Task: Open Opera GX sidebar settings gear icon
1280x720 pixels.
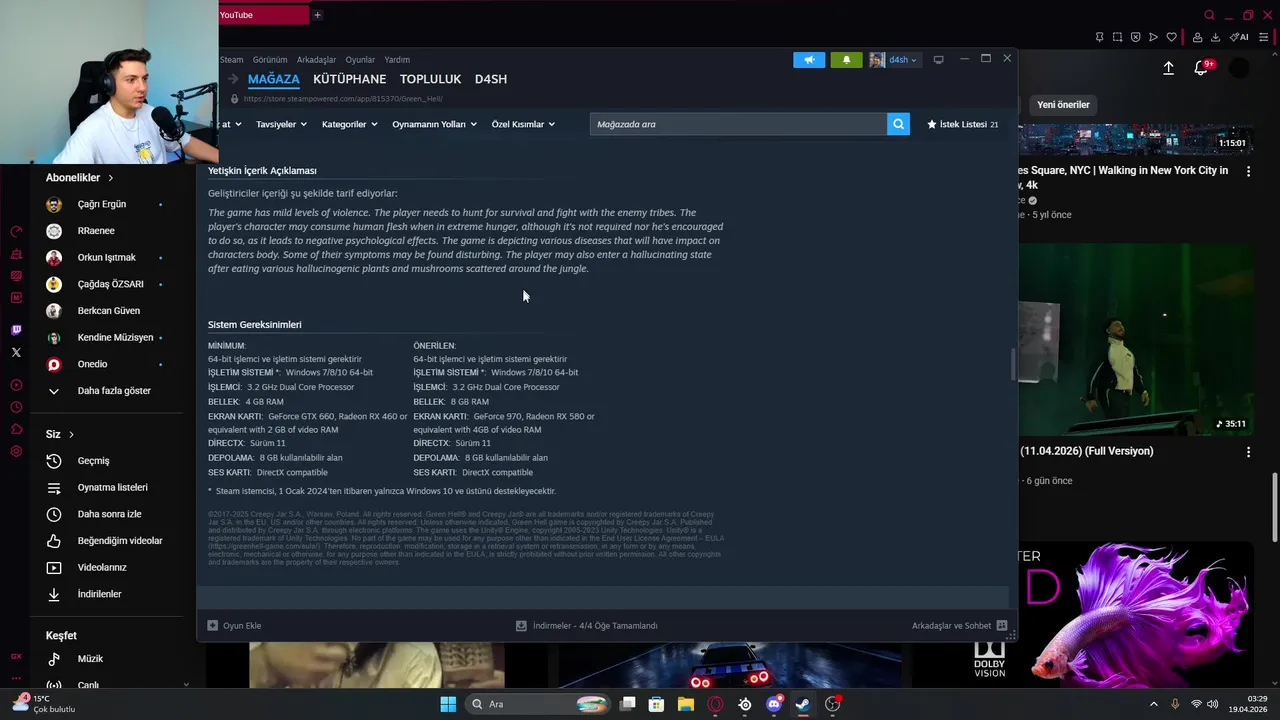Action: click(x=16, y=451)
